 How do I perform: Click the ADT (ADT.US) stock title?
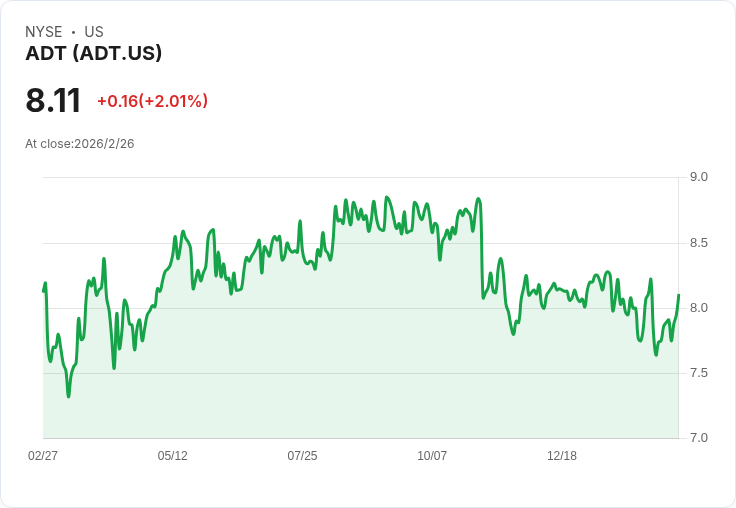94,54
